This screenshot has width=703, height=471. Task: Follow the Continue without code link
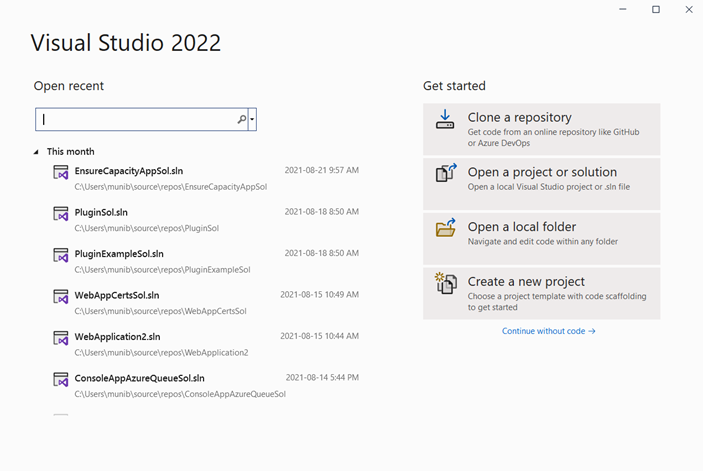[x=548, y=331]
